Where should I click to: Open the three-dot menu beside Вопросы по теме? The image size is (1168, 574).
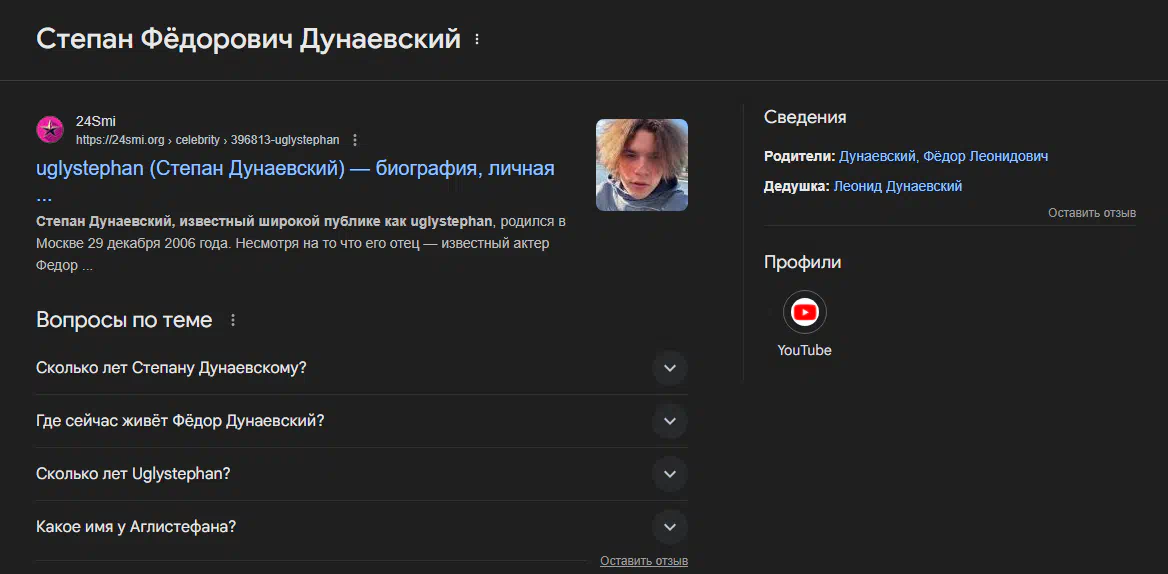[232, 320]
